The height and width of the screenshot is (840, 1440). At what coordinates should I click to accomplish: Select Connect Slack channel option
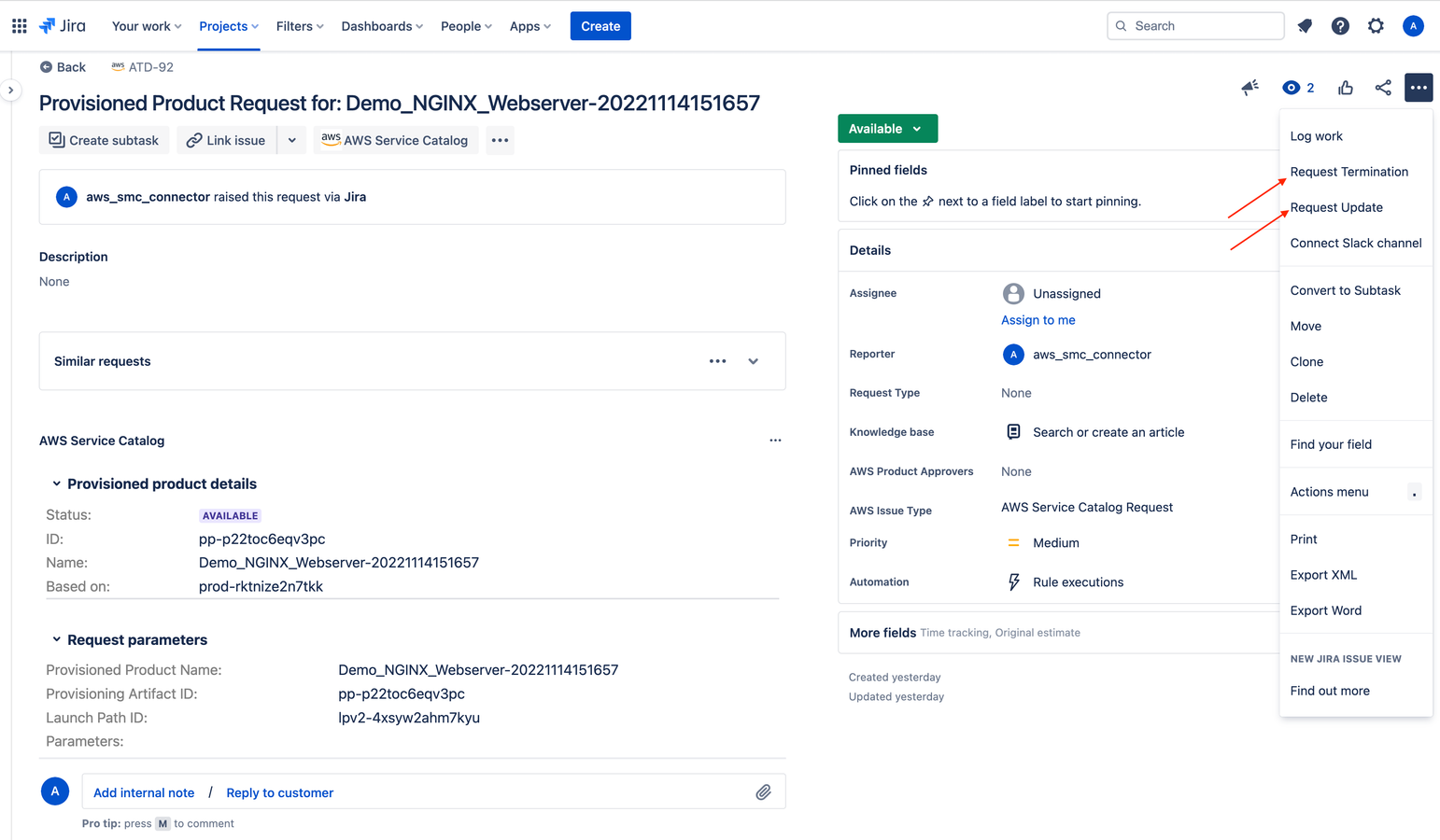[x=1355, y=243]
